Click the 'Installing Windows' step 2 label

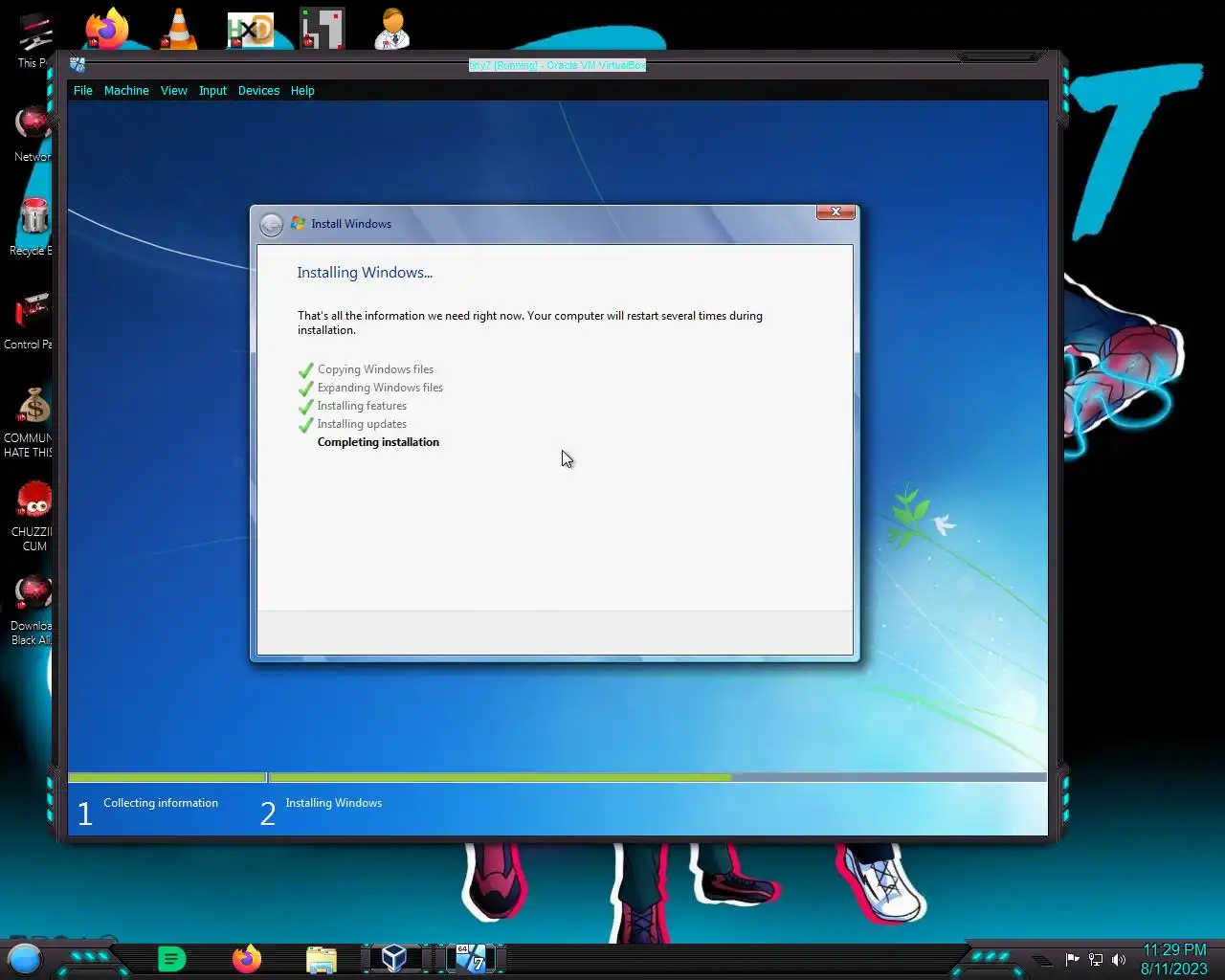click(x=333, y=803)
